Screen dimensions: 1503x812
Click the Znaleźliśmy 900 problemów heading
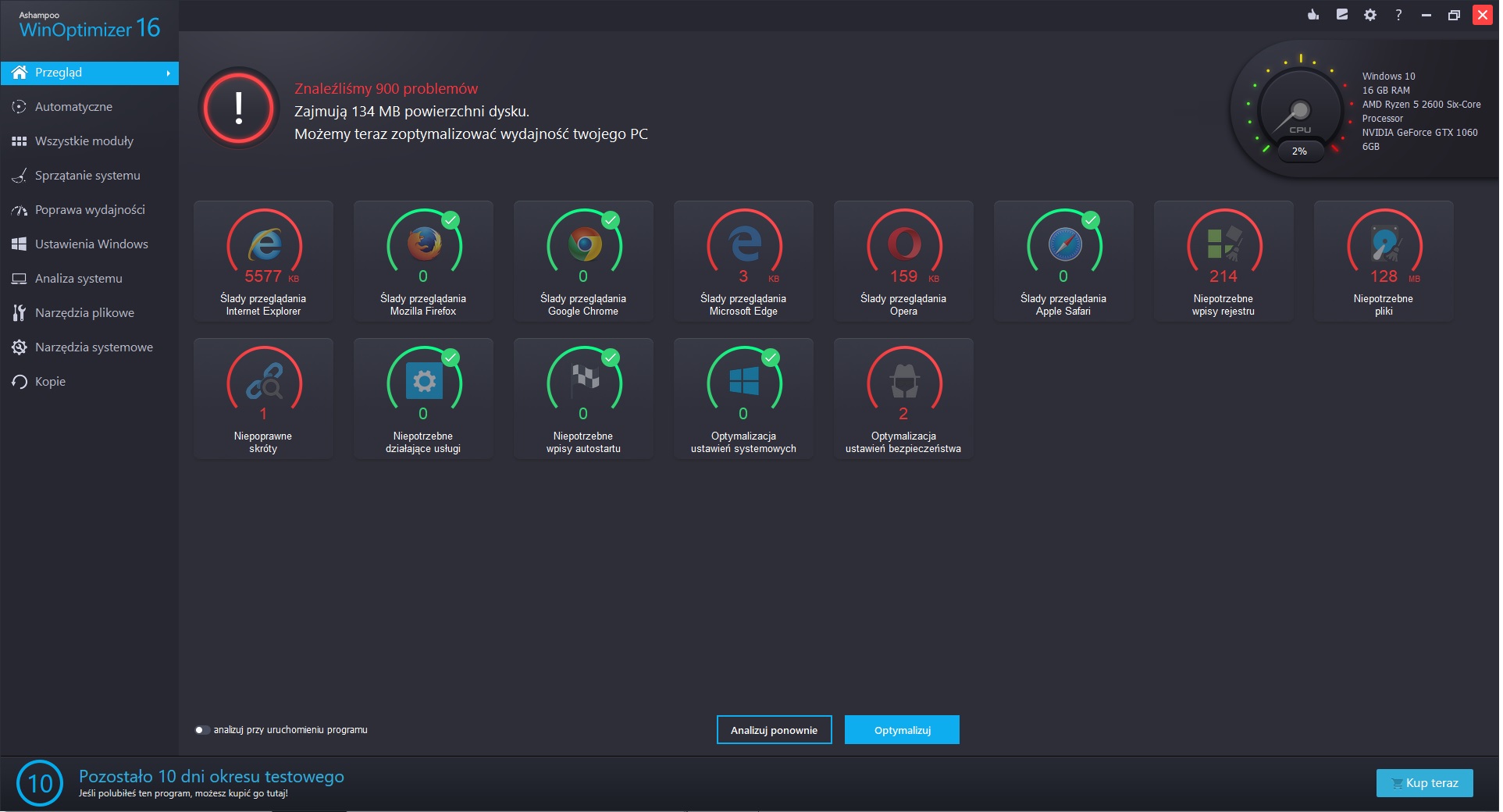point(386,89)
